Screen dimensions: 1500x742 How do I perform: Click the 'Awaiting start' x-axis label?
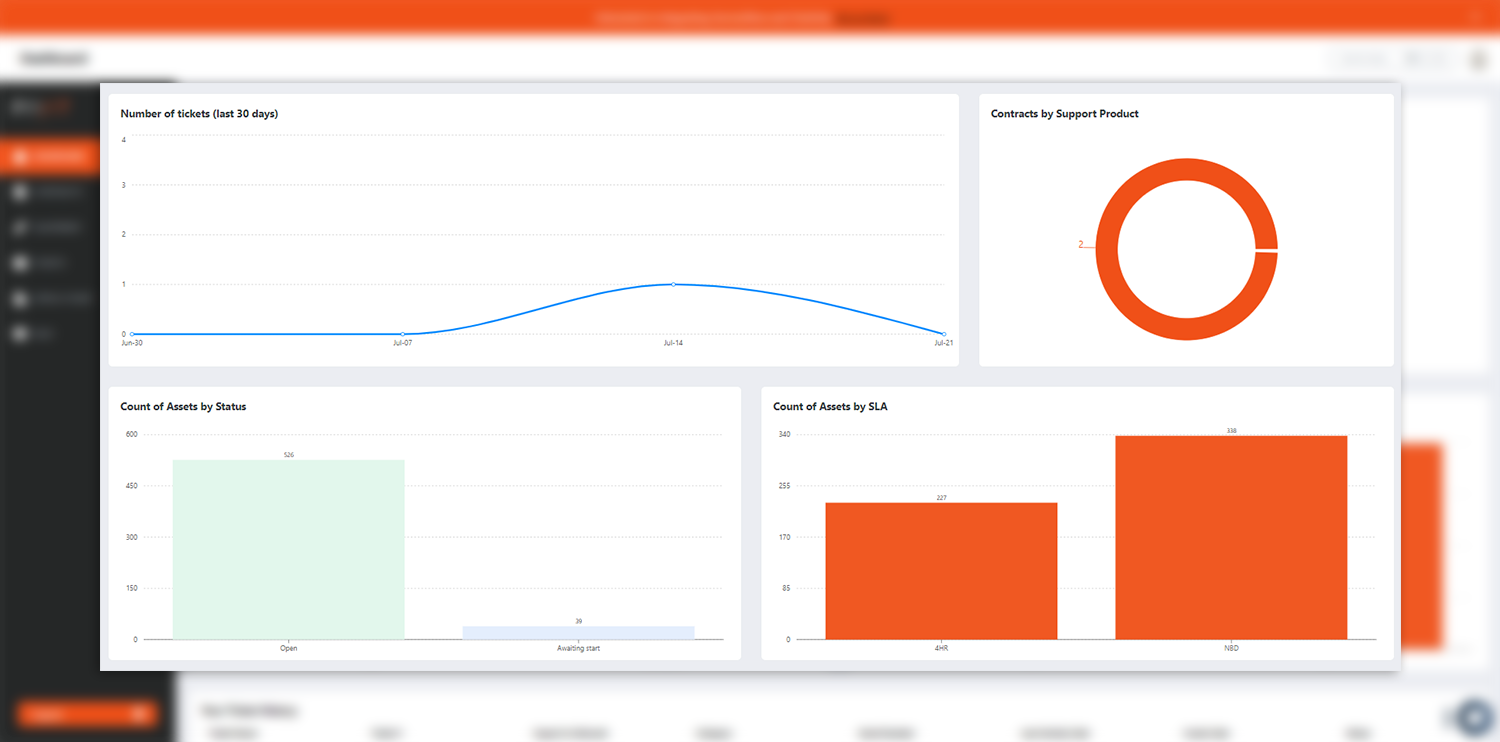click(x=578, y=649)
